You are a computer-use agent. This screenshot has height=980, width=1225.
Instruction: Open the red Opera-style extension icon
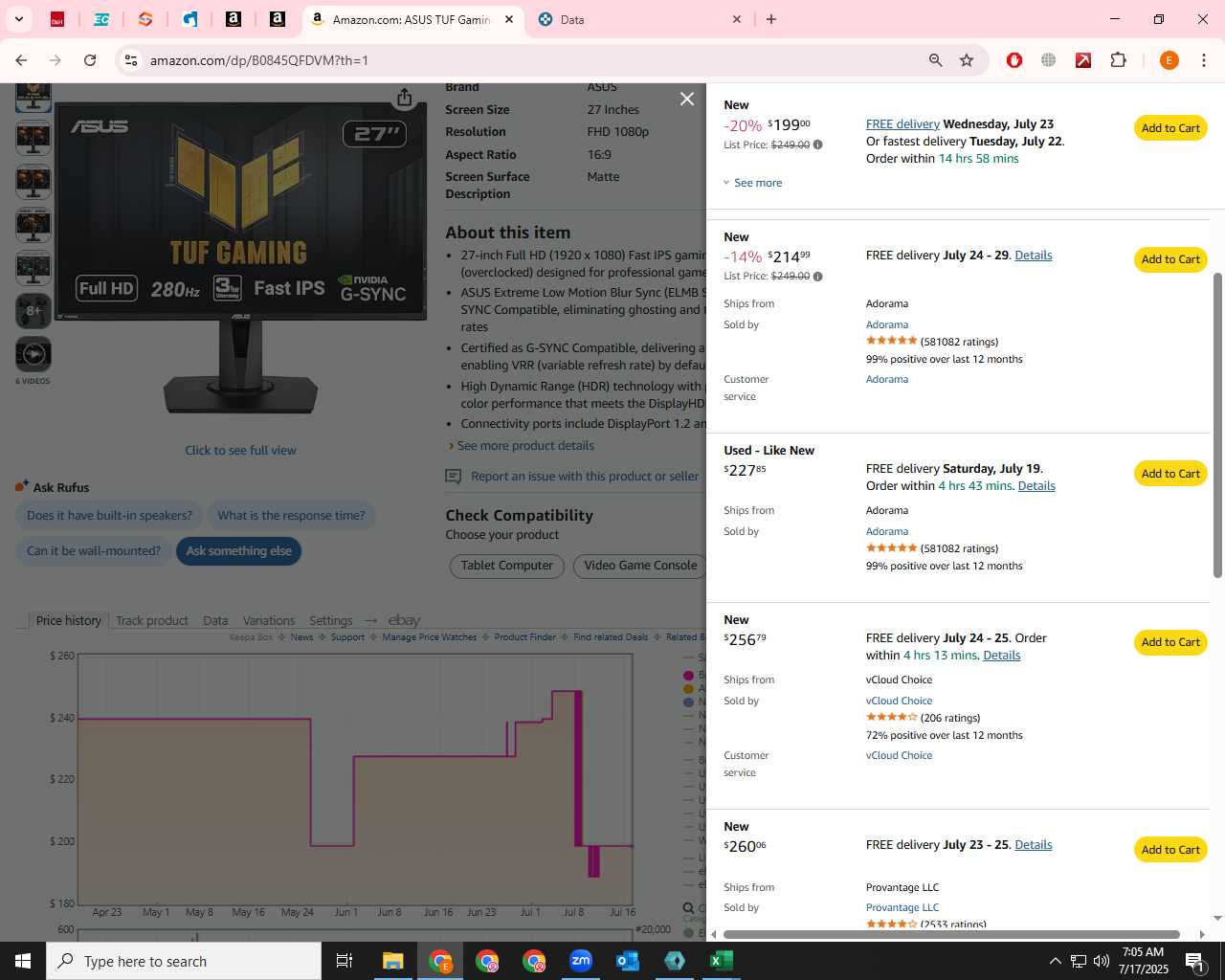(x=1014, y=60)
